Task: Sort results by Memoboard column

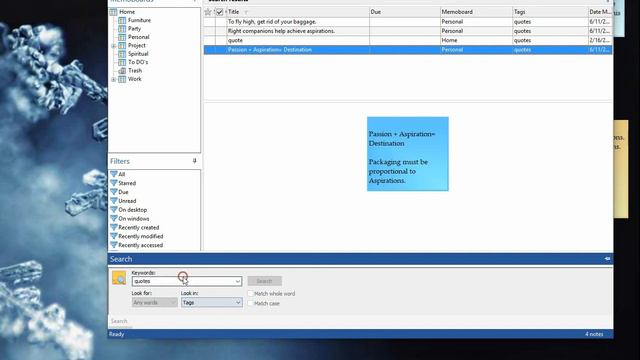Action: pos(476,12)
